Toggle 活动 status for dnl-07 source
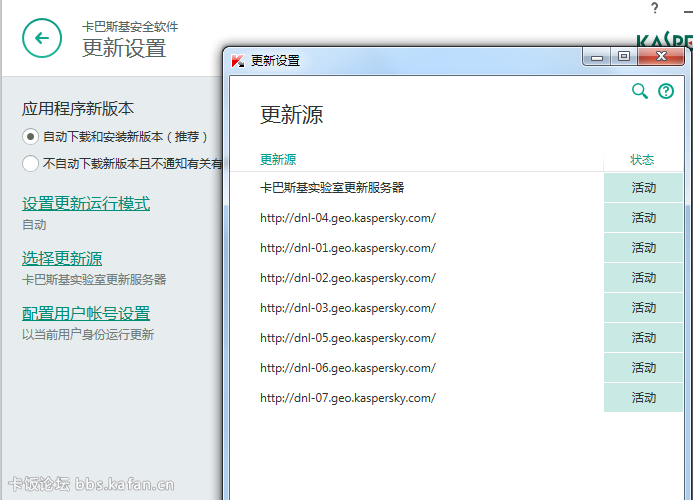The image size is (693, 500). (643, 398)
